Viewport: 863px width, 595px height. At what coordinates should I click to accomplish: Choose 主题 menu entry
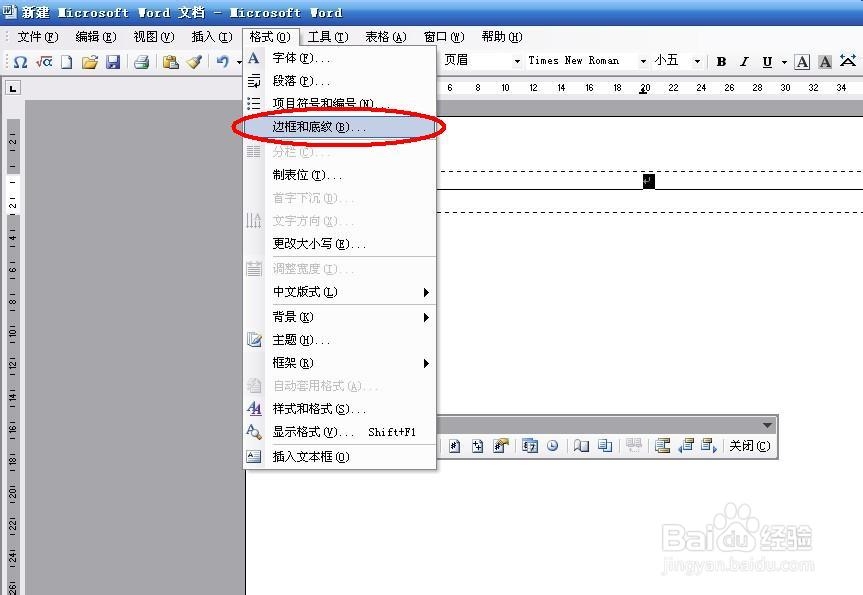pos(340,340)
